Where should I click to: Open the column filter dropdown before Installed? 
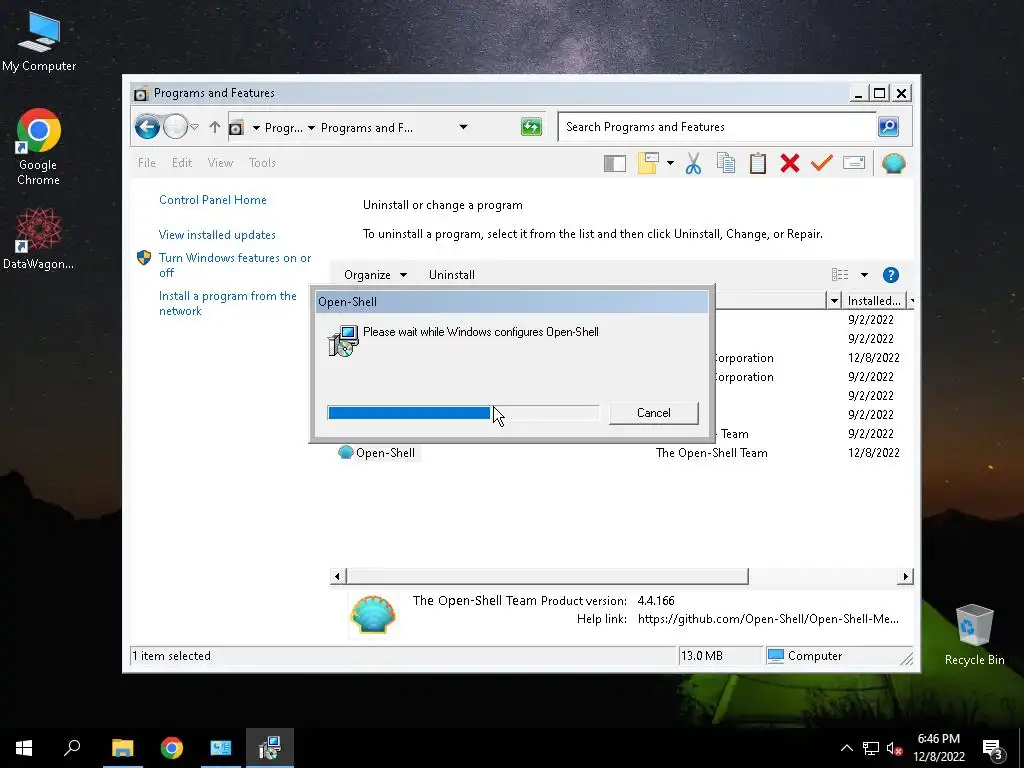(834, 300)
